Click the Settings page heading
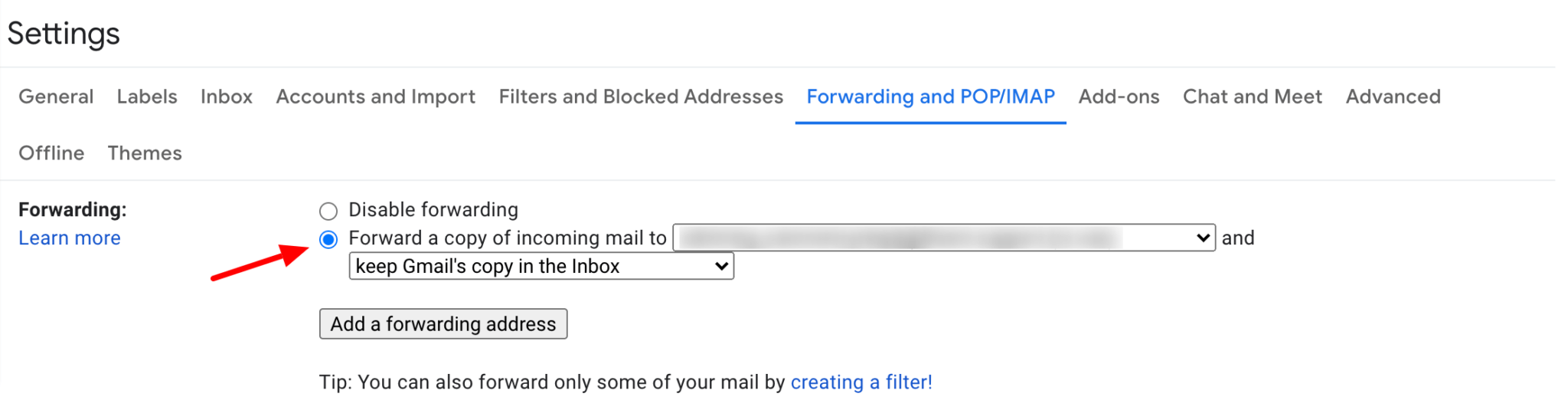Image resolution: width=1568 pixels, height=410 pixels. [64, 34]
